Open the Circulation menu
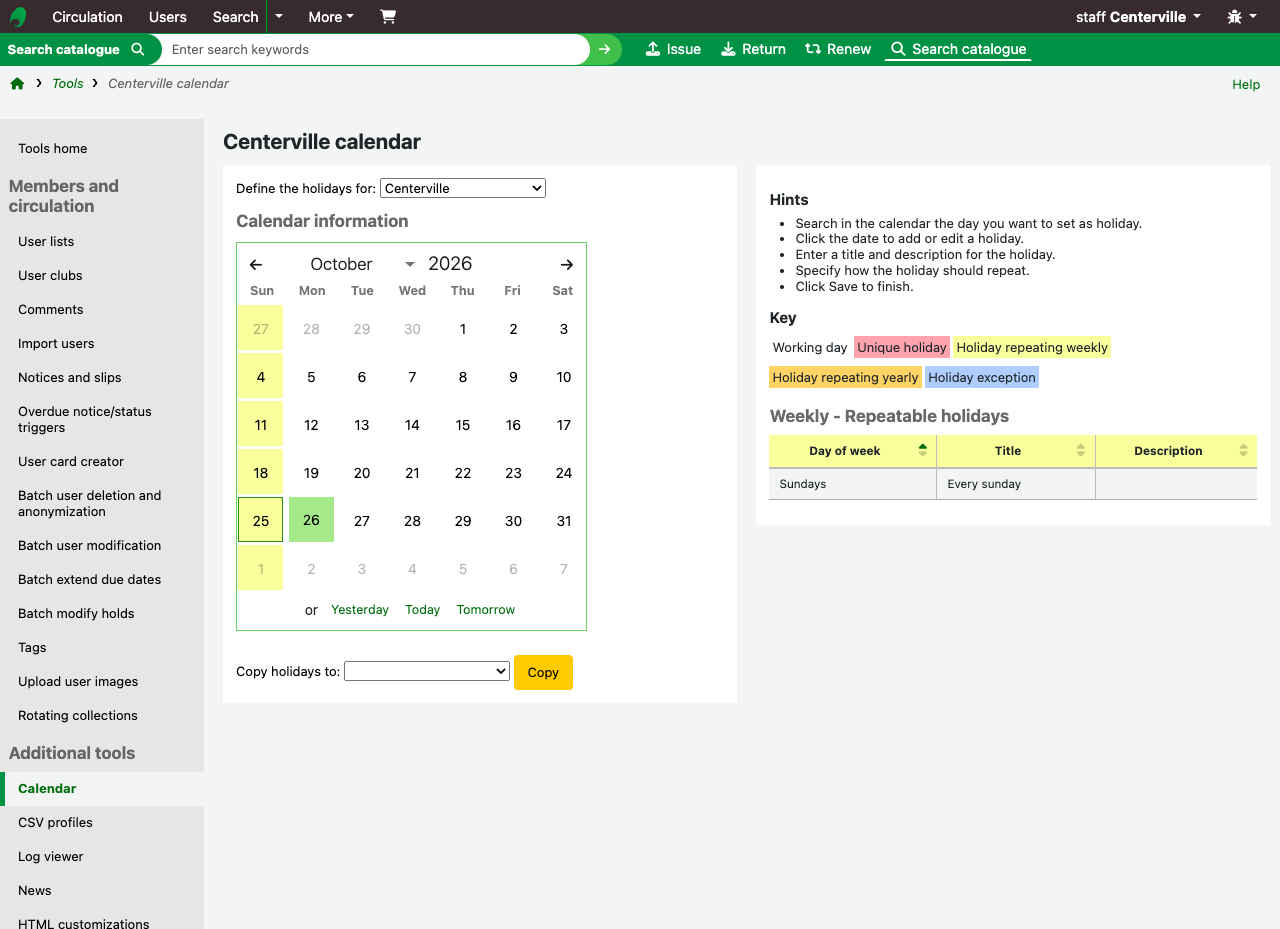Image resolution: width=1280 pixels, height=929 pixels. click(x=87, y=17)
